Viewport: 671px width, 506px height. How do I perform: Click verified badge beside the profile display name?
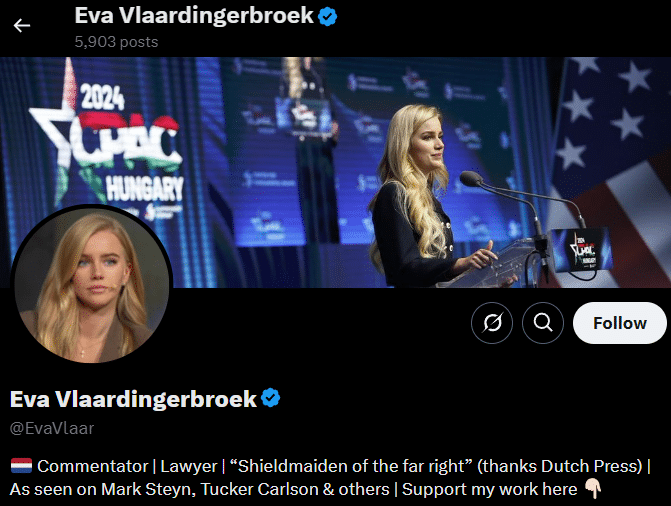pyautogui.click(x=270, y=398)
